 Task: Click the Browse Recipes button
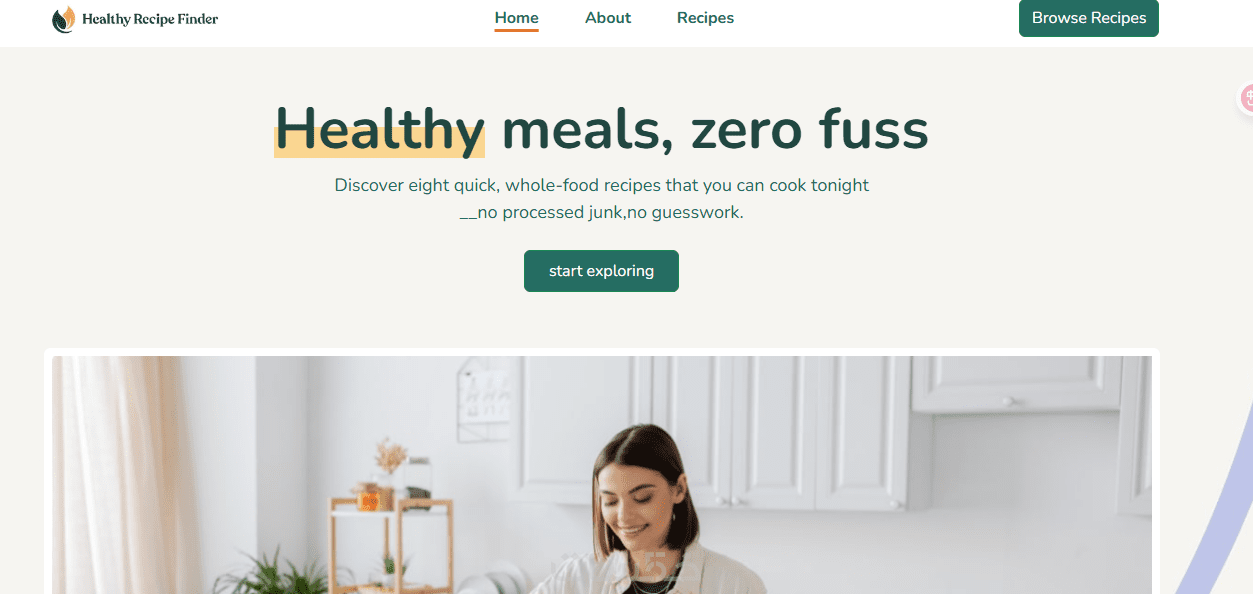point(1089,18)
